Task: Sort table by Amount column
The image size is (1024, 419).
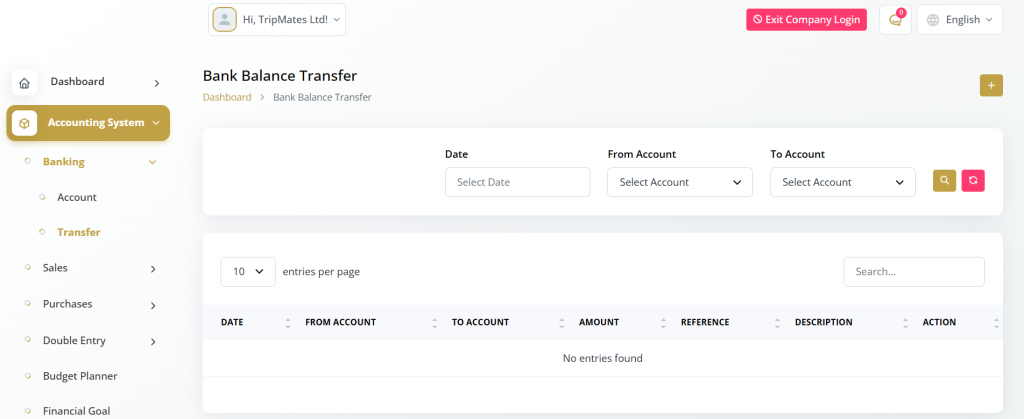Action: click(x=662, y=322)
